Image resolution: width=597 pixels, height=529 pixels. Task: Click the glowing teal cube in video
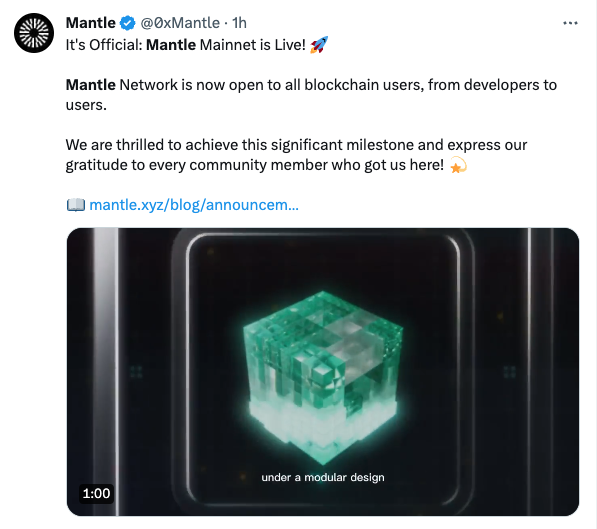[x=323, y=377]
